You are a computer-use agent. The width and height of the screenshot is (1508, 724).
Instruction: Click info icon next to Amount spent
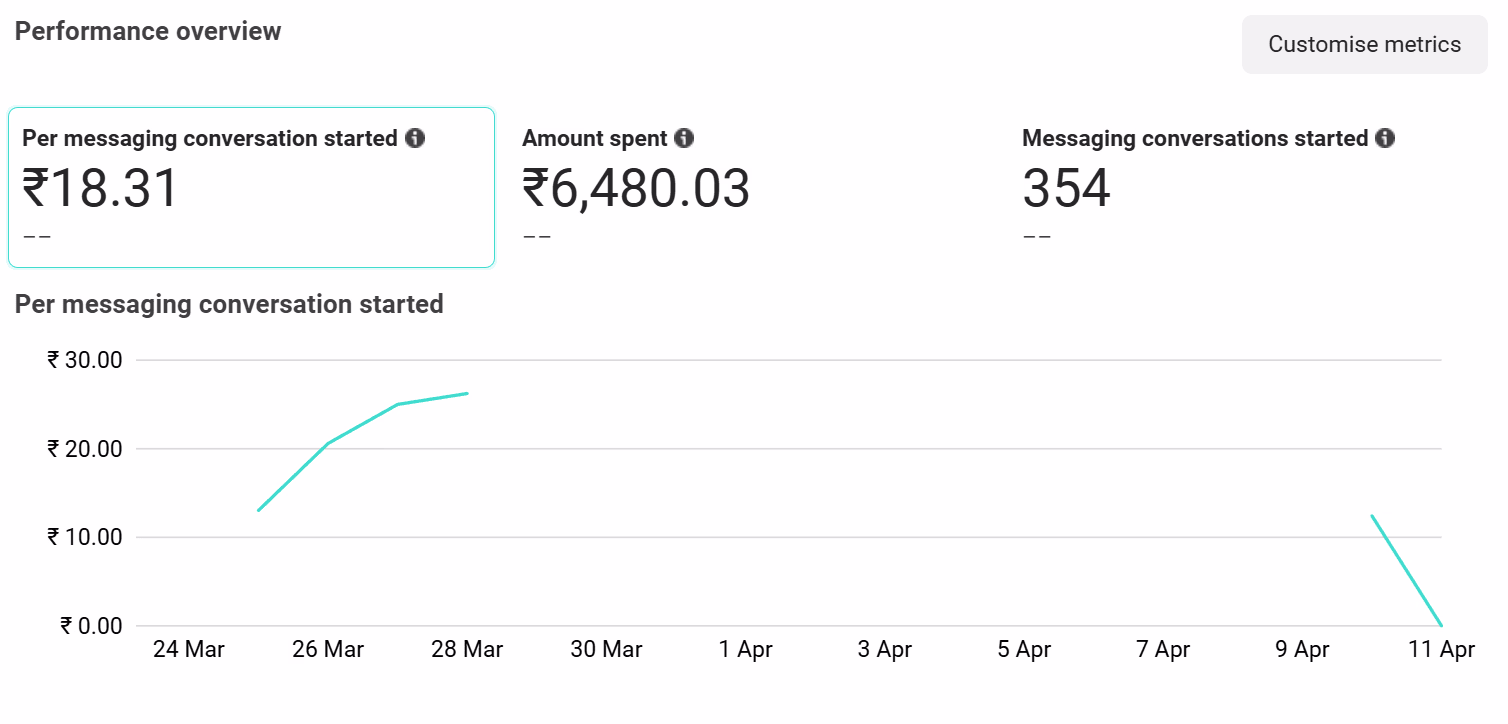pos(684,138)
